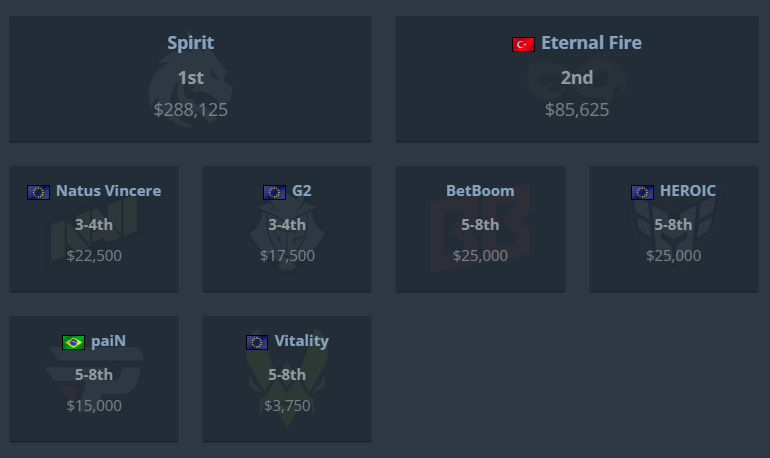770x458 pixels.
Task: Click Vitality's $3,750 prize amount
Action: tap(287, 406)
